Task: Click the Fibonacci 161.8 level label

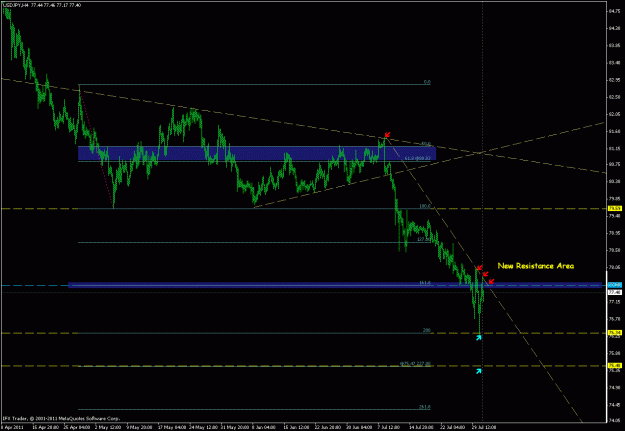Action: point(425,282)
